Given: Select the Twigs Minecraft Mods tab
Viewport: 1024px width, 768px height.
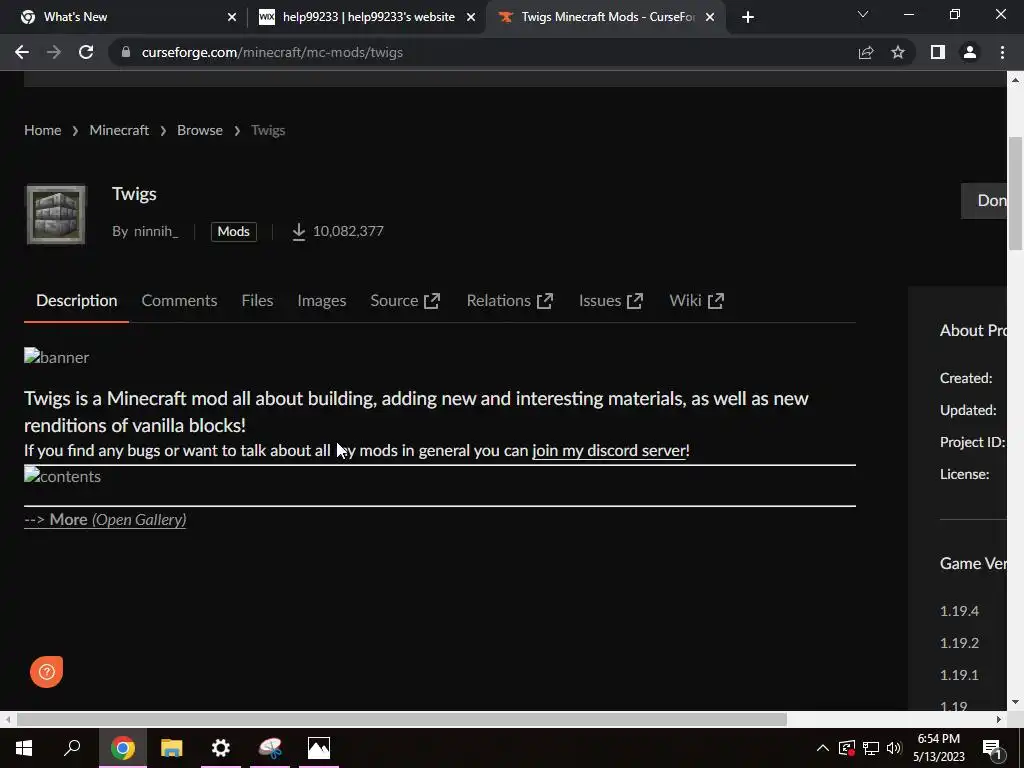Looking at the screenshot, I should click(x=605, y=17).
